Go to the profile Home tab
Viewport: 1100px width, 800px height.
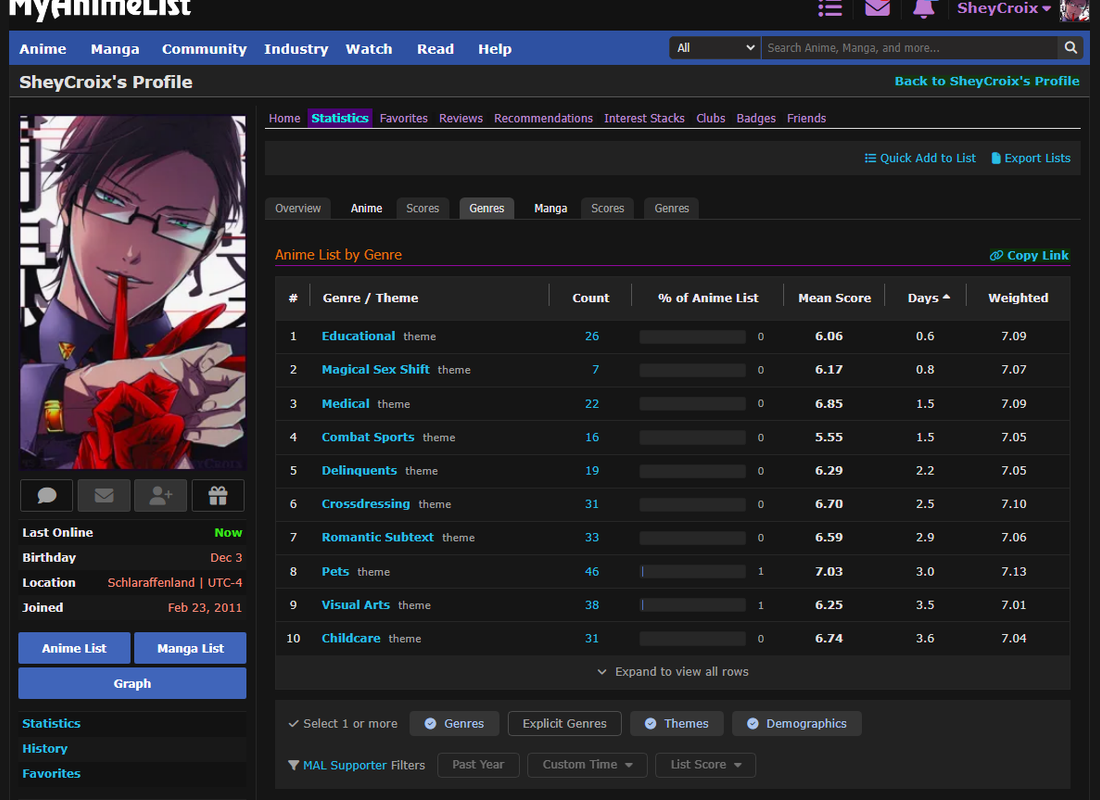point(284,118)
